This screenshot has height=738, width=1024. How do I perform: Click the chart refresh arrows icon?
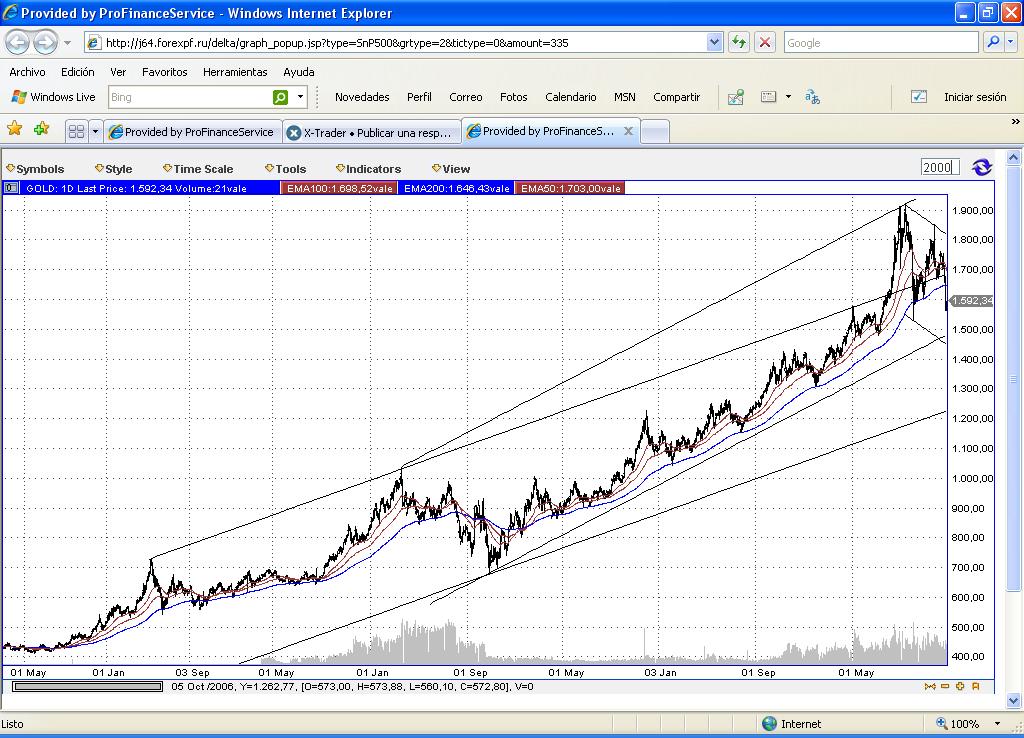point(982,167)
